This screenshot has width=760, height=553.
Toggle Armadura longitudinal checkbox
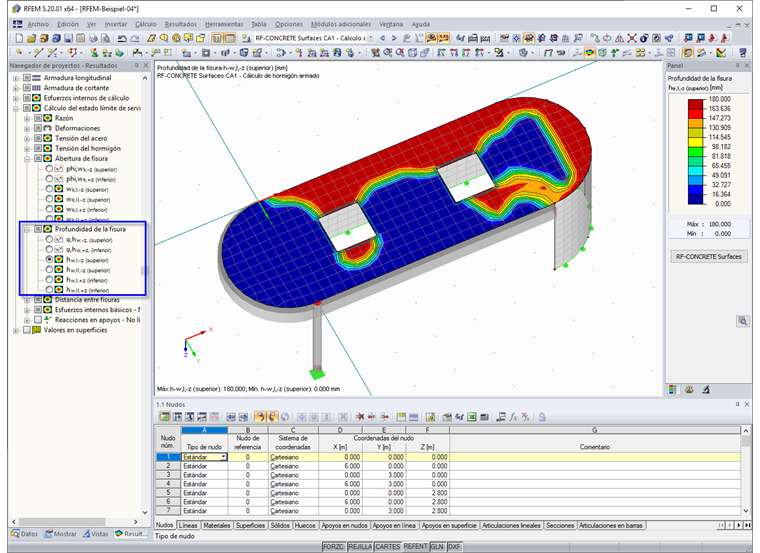point(27,78)
